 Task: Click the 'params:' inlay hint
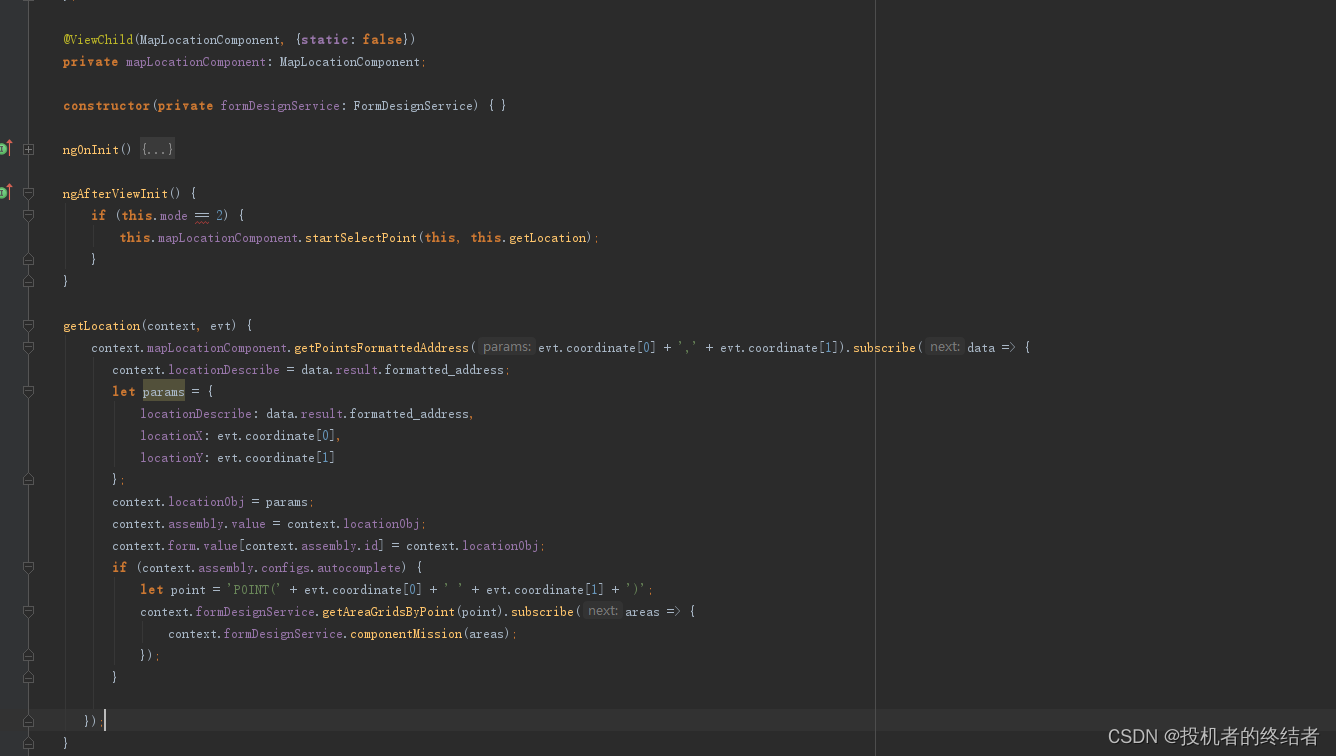[506, 347]
